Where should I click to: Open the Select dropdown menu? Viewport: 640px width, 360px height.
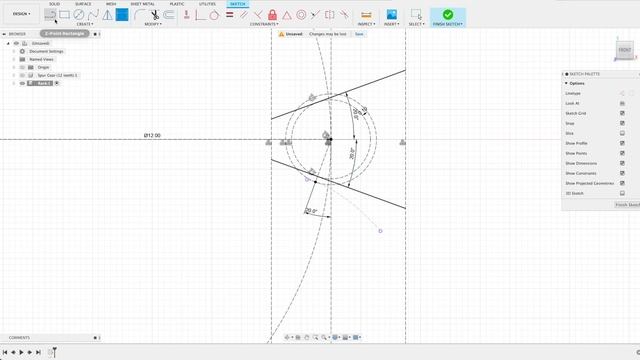[416, 24]
